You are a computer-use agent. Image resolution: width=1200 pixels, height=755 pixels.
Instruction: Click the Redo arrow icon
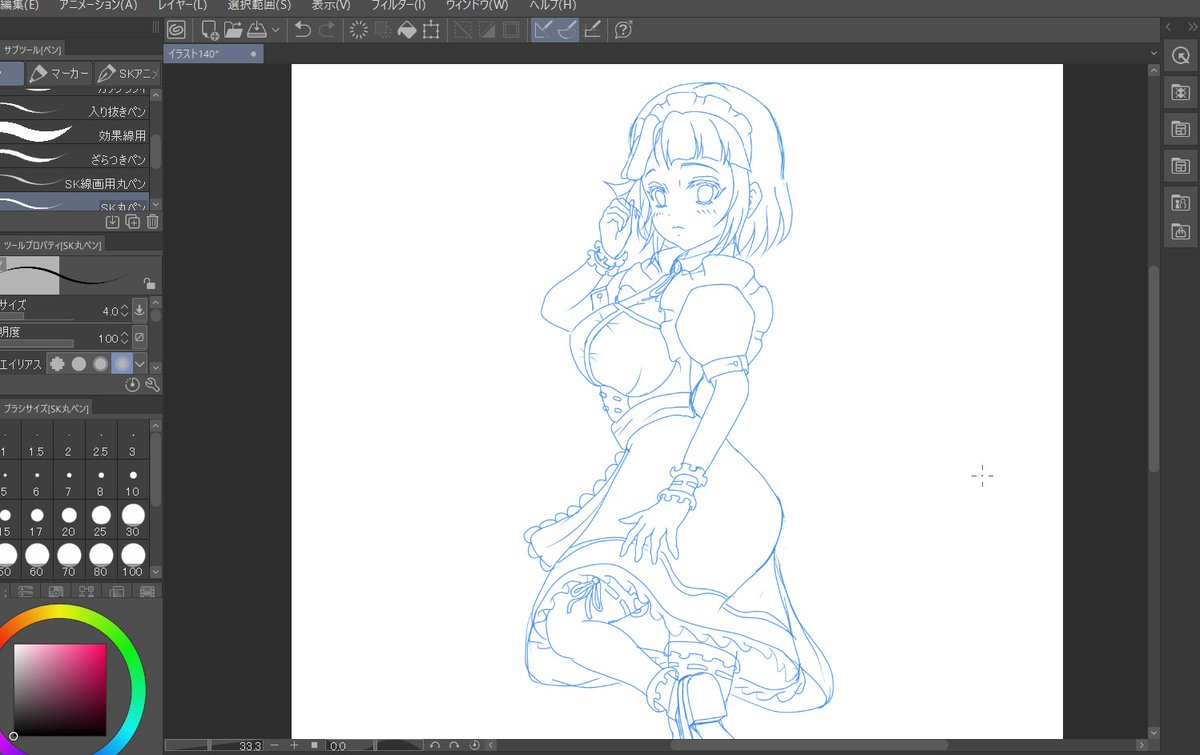point(327,30)
